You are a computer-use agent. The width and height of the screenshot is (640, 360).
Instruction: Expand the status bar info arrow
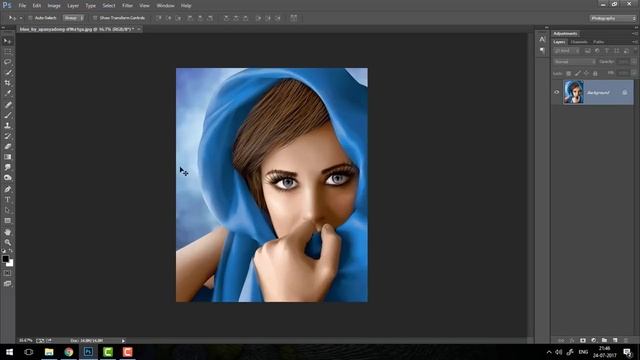point(123,340)
